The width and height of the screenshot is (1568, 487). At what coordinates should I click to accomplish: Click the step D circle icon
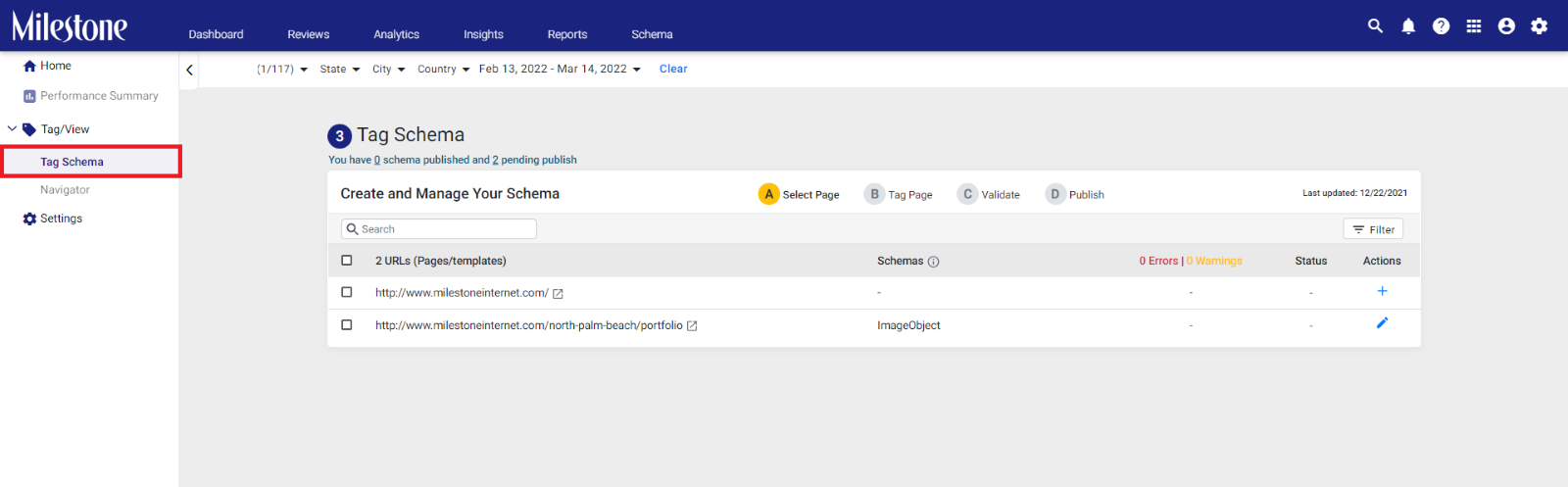[1054, 194]
